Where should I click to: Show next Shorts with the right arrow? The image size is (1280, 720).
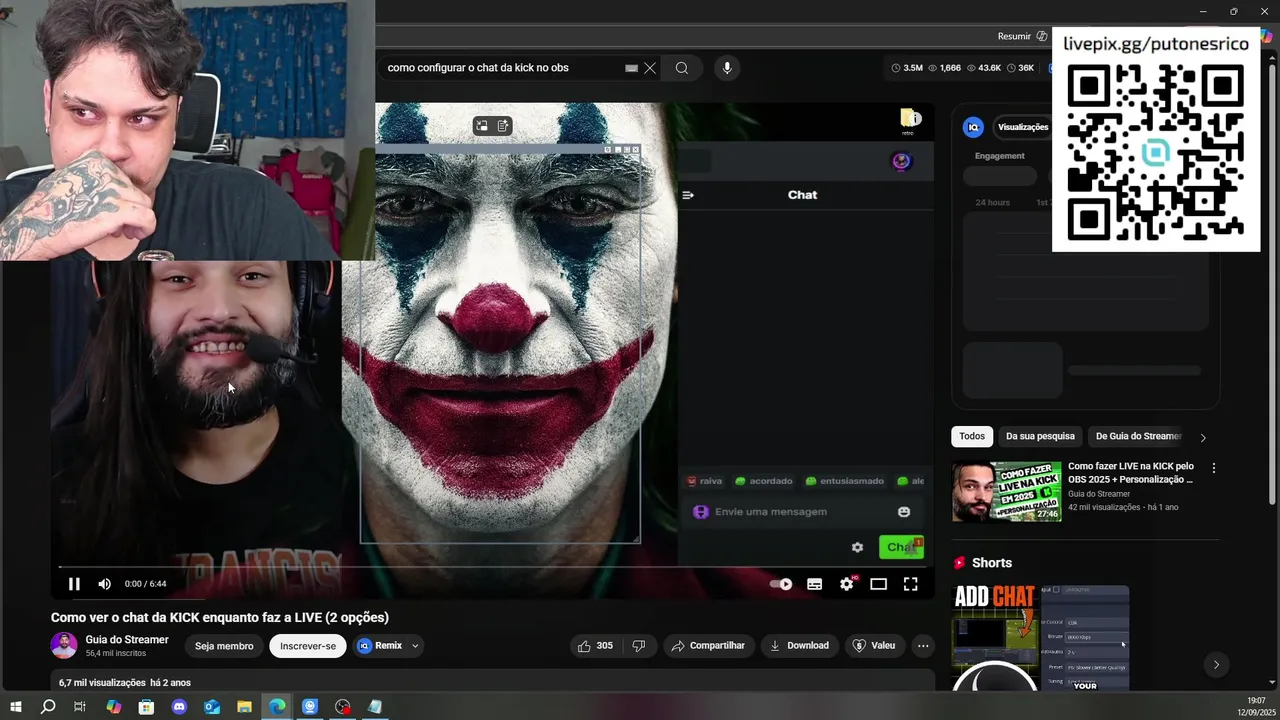[1216, 664]
